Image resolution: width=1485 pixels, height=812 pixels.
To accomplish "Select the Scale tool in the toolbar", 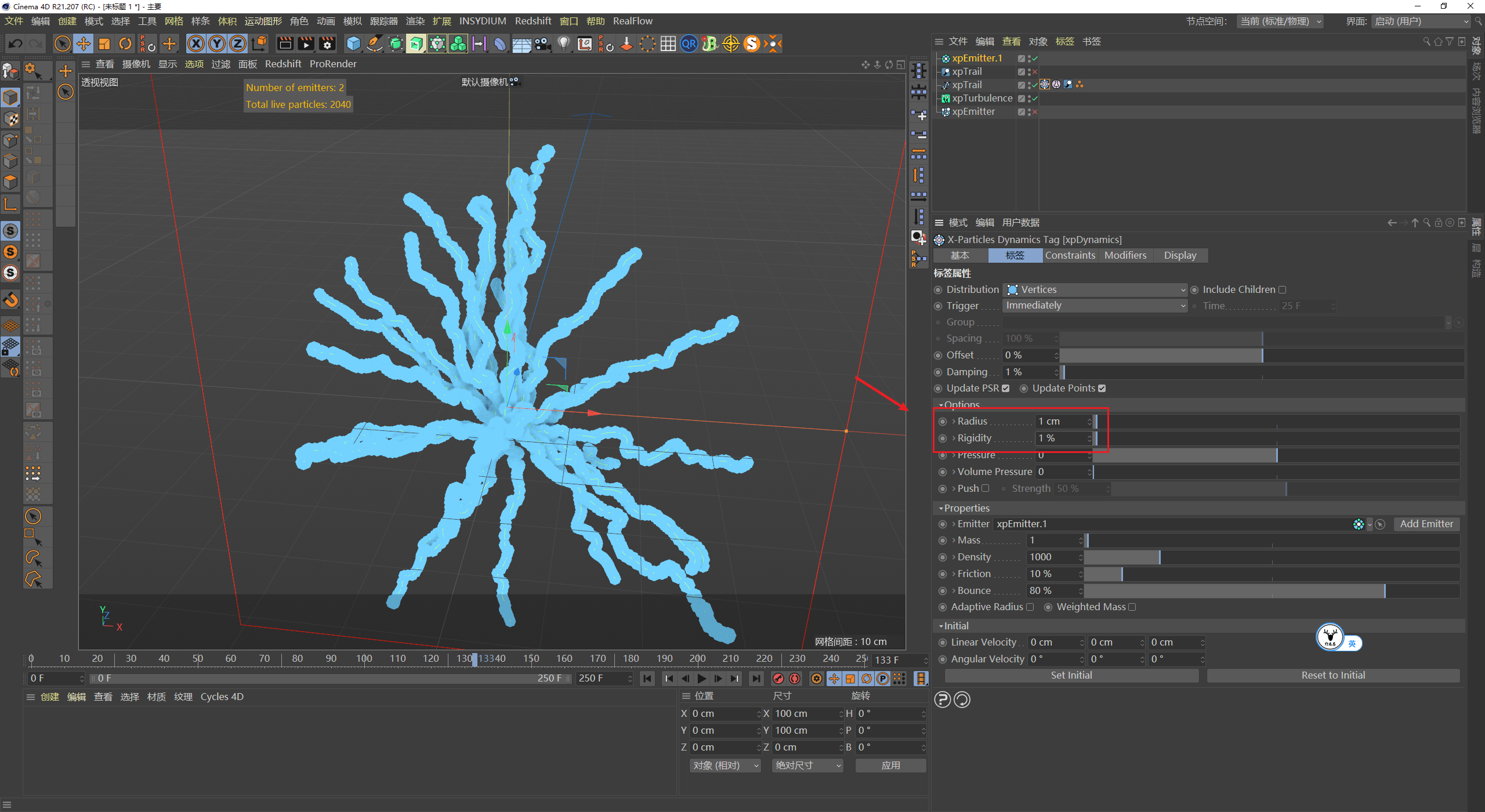I will [104, 43].
